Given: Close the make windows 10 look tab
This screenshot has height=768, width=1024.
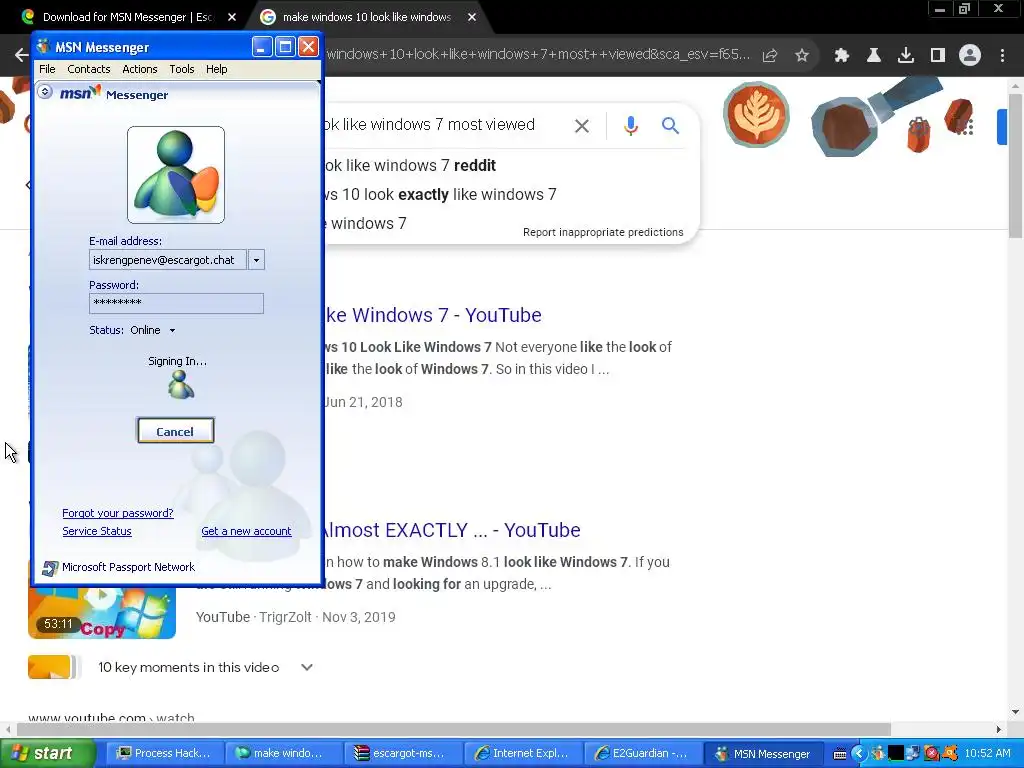Looking at the screenshot, I should (472, 17).
